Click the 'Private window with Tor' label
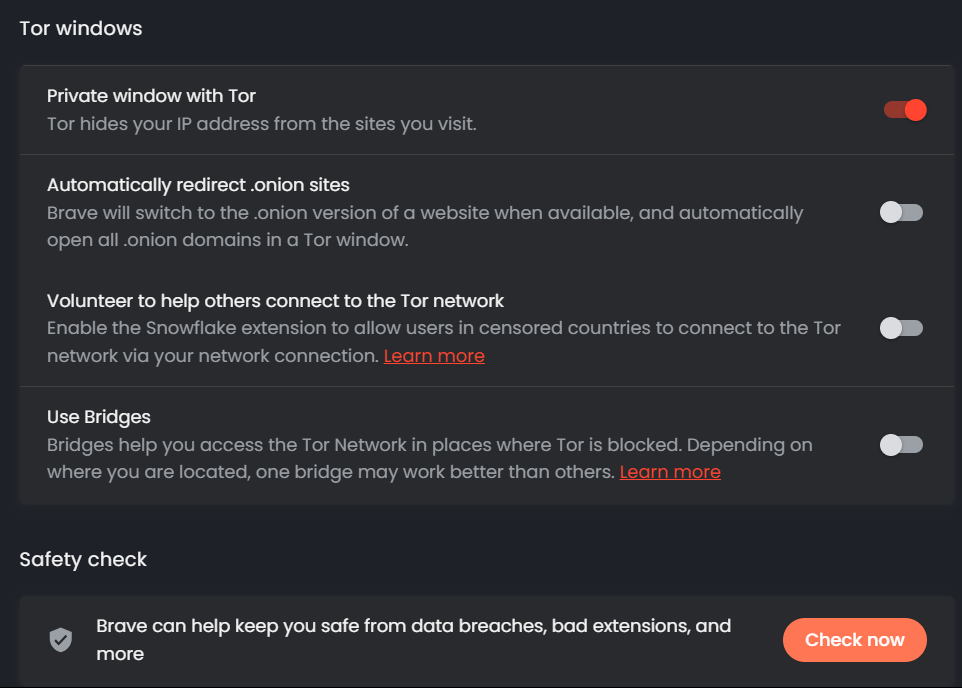Screen dimensions: 962x688 pyautogui.click(x=151, y=96)
